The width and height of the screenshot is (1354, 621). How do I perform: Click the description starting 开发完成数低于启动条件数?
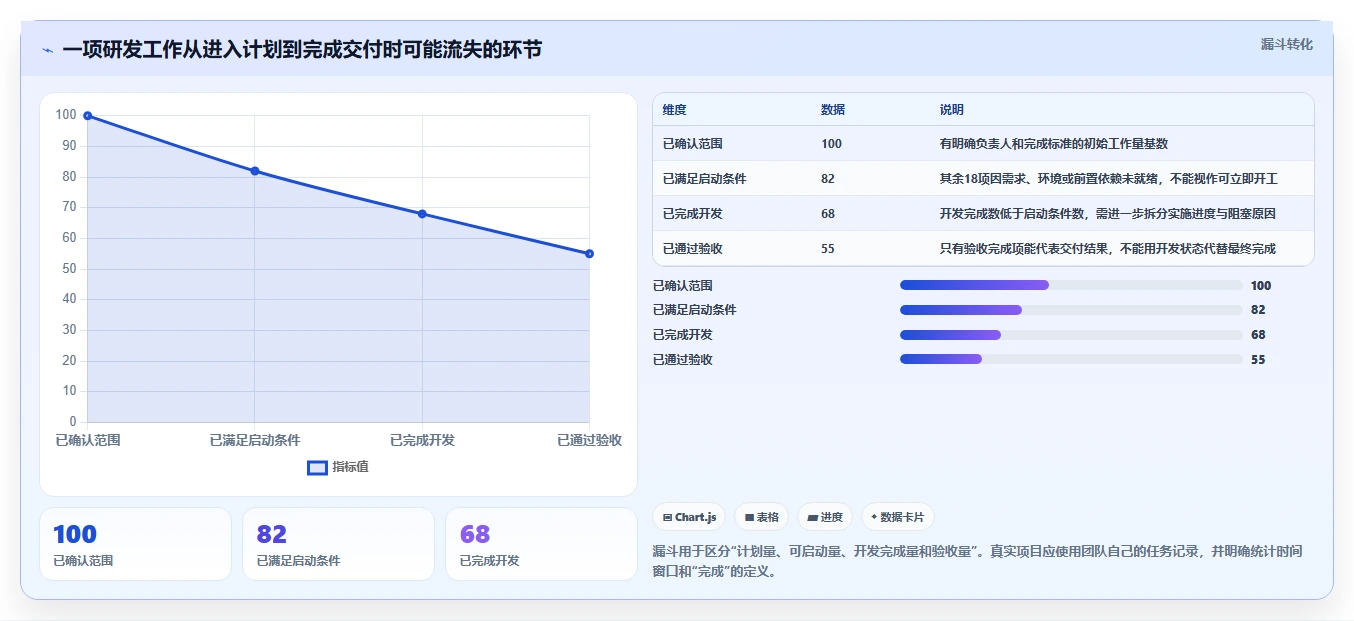coord(1107,214)
